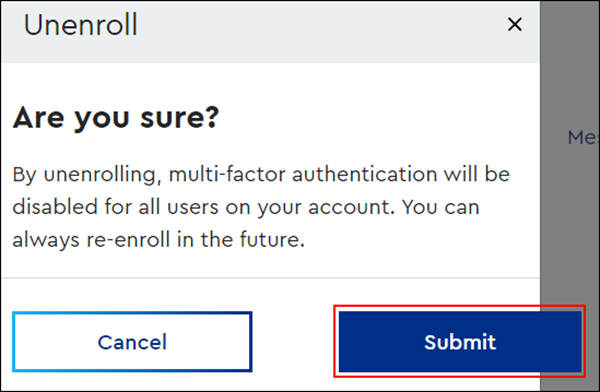This screenshot has height=392, width=600.
Task: Close the Unenroll dialog with the X icon
Action: point(515,24)
